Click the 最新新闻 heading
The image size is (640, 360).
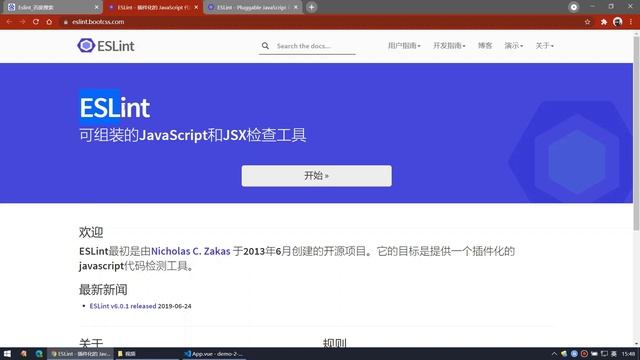click(103, 289)
